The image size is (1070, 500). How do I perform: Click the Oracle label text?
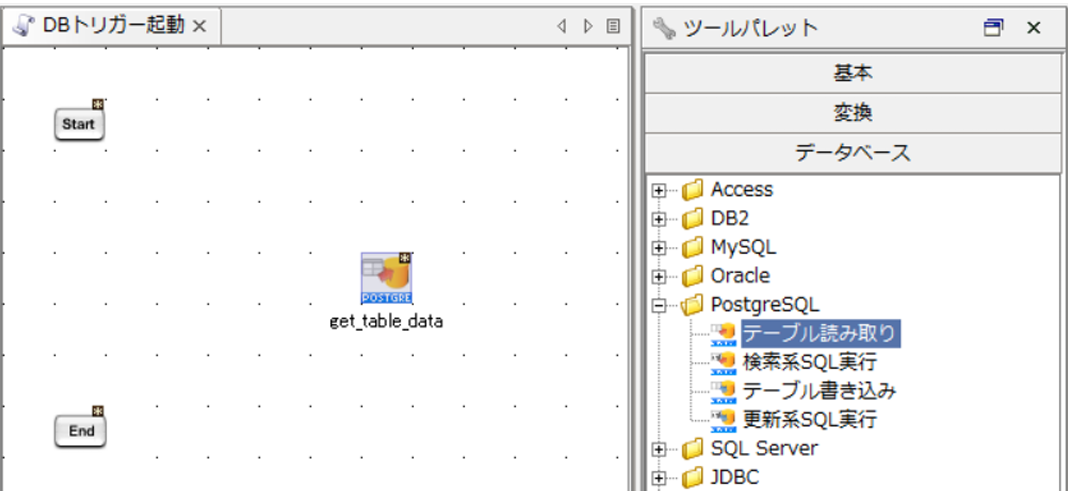740,276
